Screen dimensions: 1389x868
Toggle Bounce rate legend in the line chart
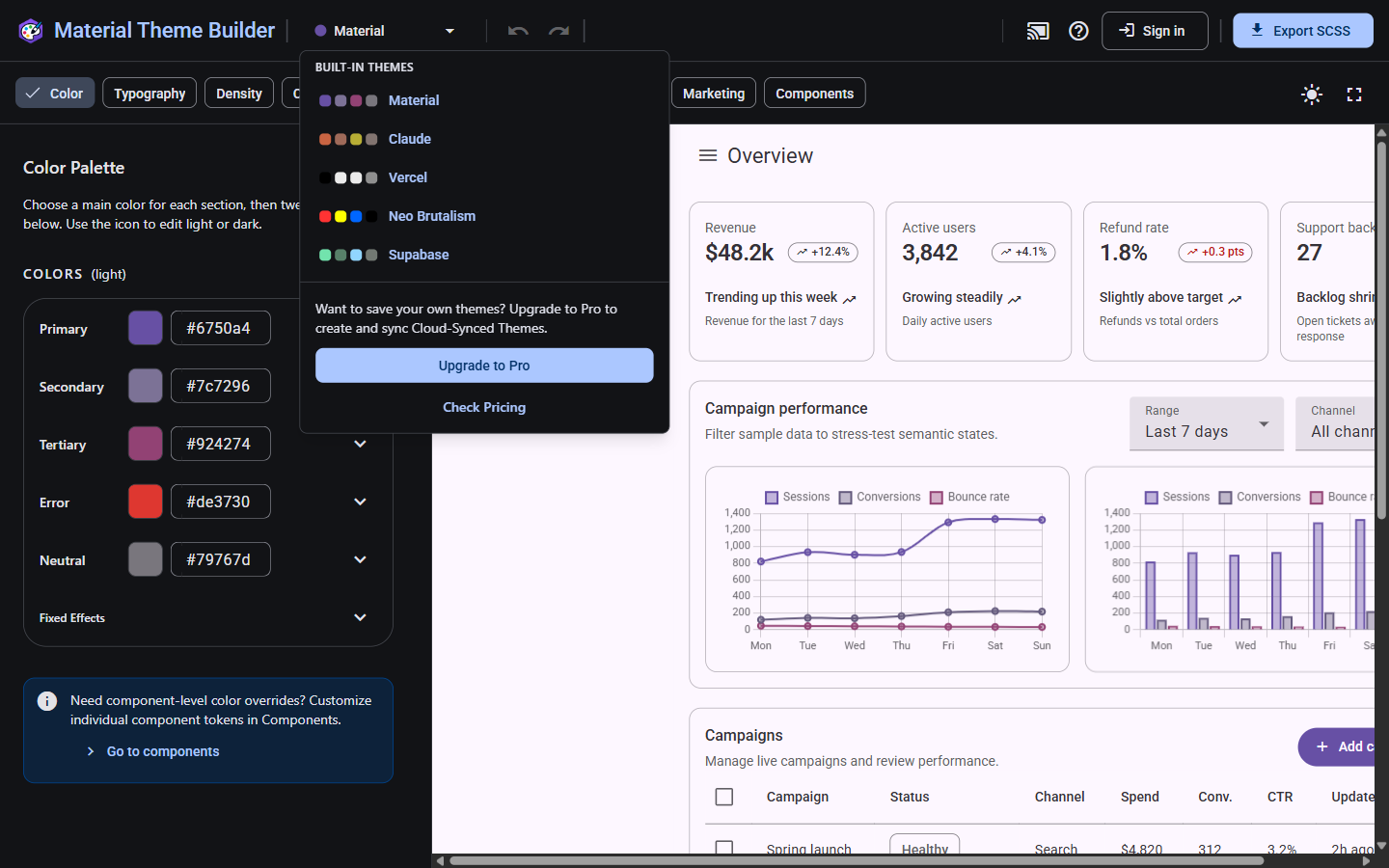point(969,497)
